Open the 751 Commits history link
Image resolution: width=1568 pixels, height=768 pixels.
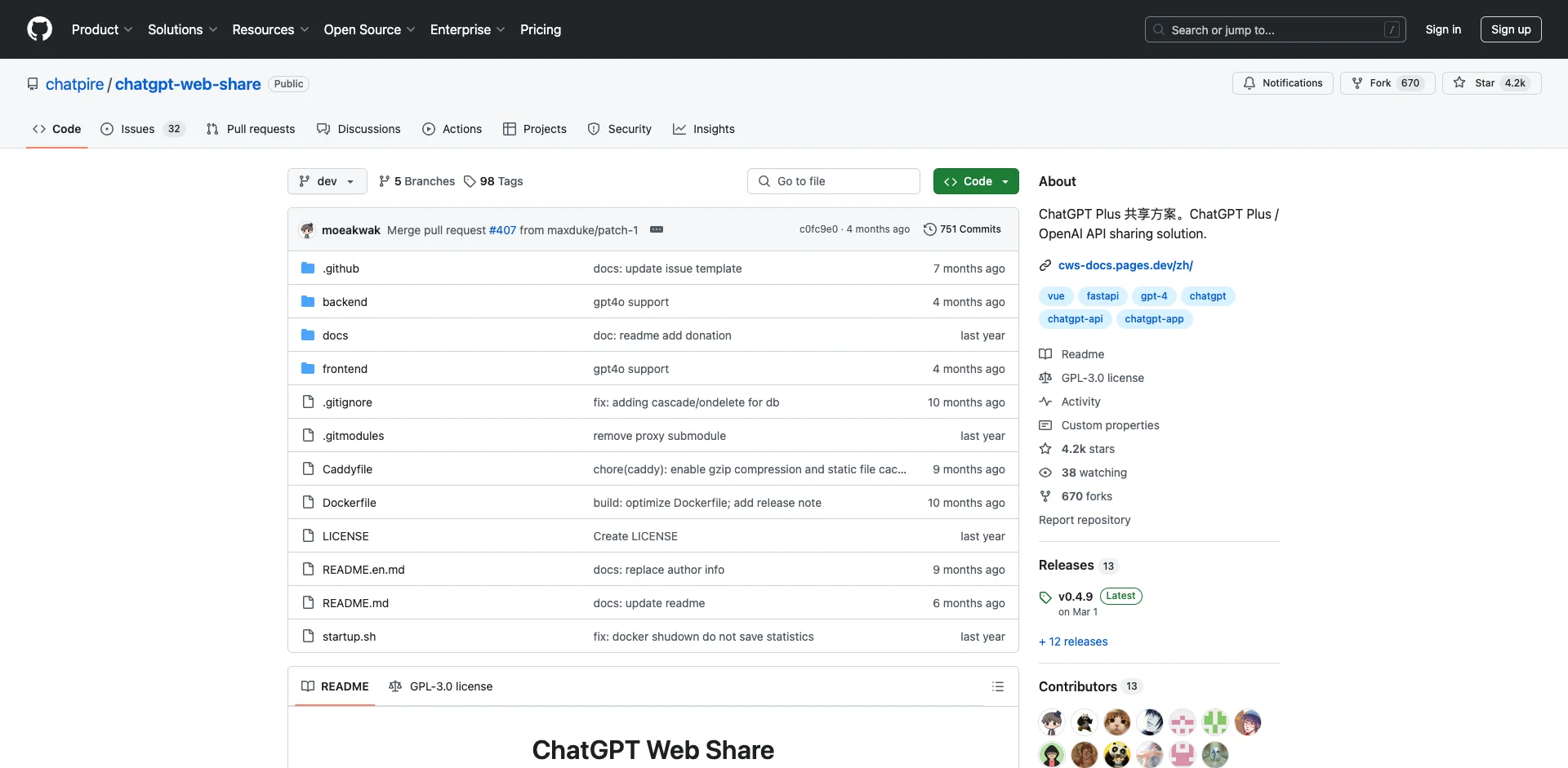[x=962, y=229]
